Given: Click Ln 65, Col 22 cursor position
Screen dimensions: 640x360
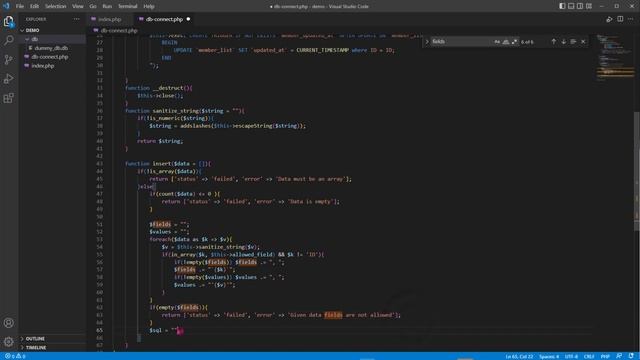Looking at the screenshot, I should pyautogui.click(x=519, y=356).
